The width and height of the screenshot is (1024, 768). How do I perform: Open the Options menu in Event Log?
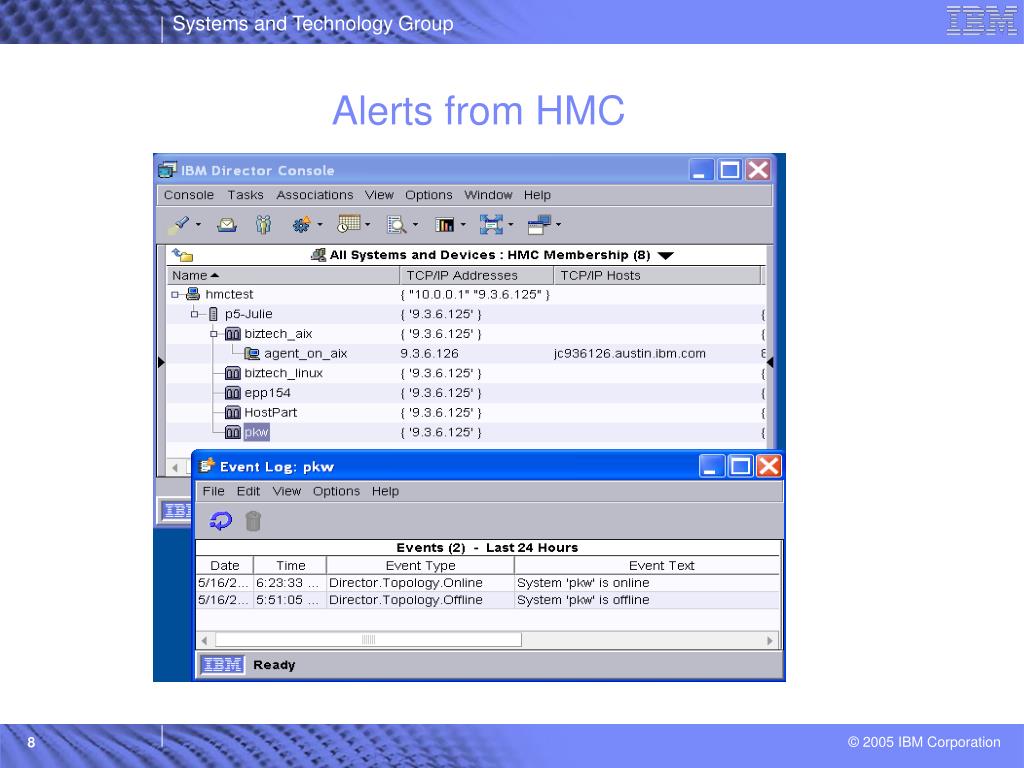(336, 491)
